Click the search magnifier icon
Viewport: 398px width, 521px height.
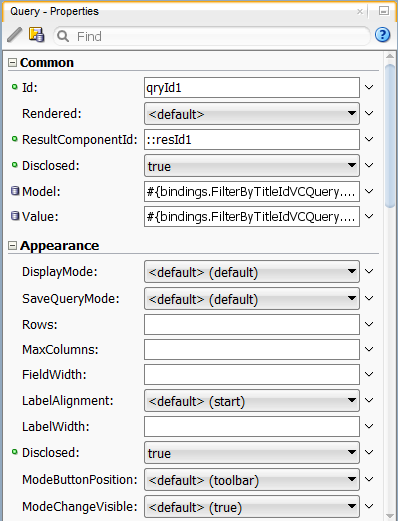pyautogui.click(x=63, y=36)
